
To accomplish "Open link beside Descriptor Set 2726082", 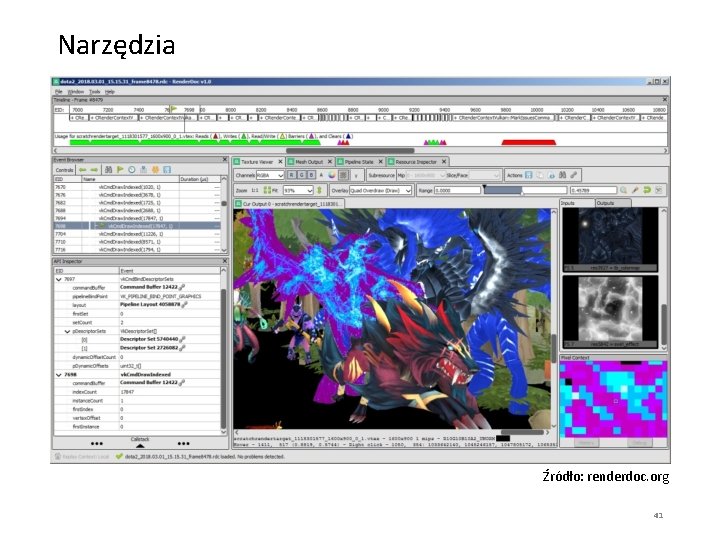I will 182,348.
